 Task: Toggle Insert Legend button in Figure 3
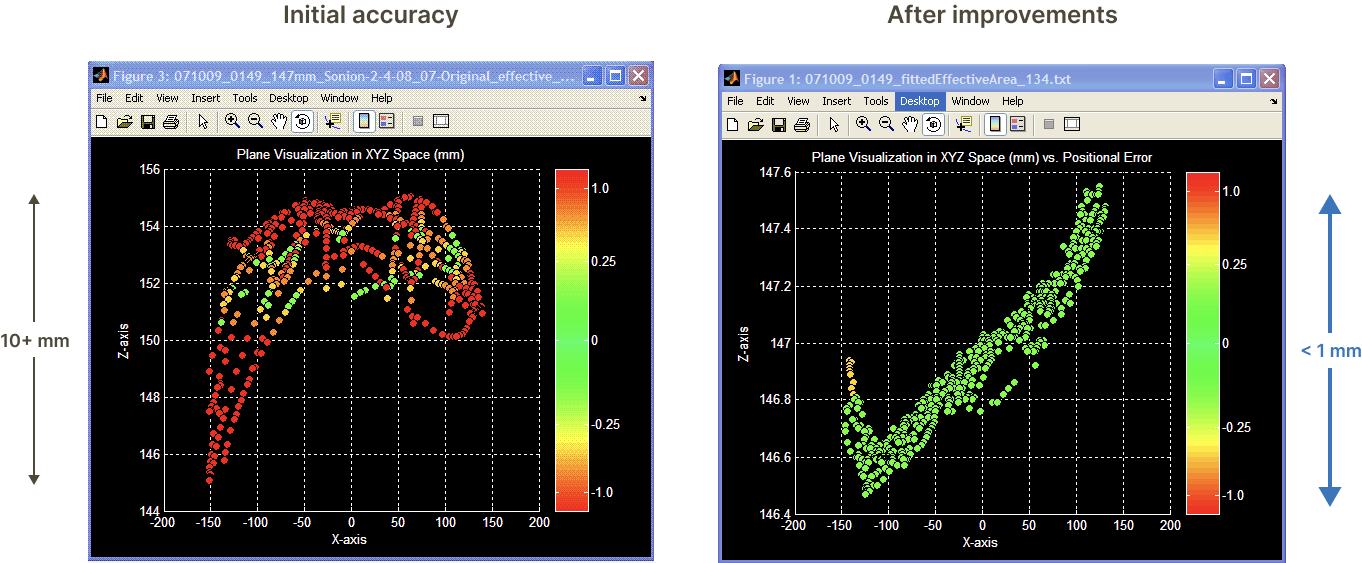(x=387, y=121)
